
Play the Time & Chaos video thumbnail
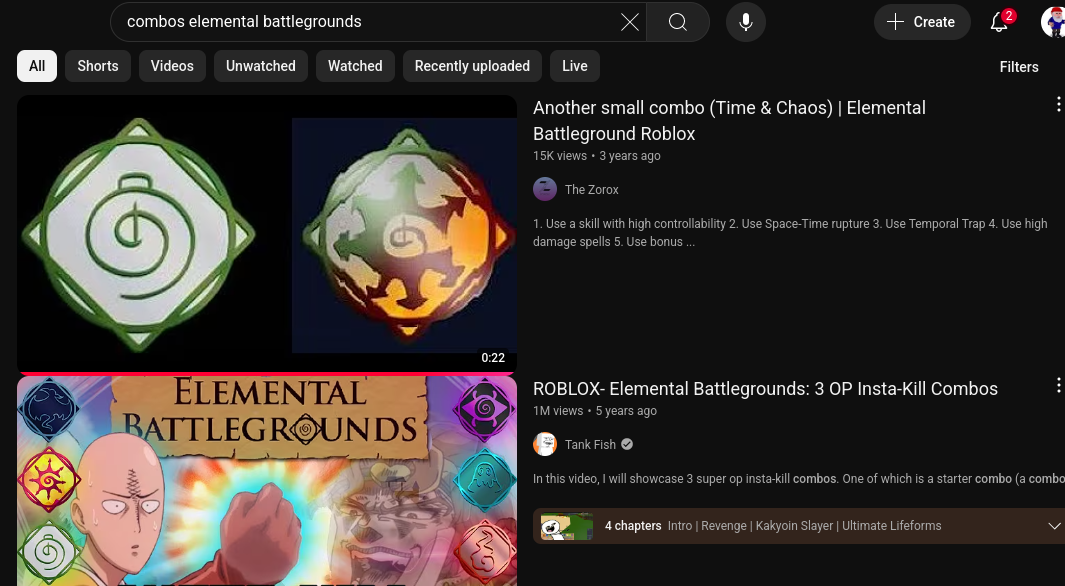point(267,234)
